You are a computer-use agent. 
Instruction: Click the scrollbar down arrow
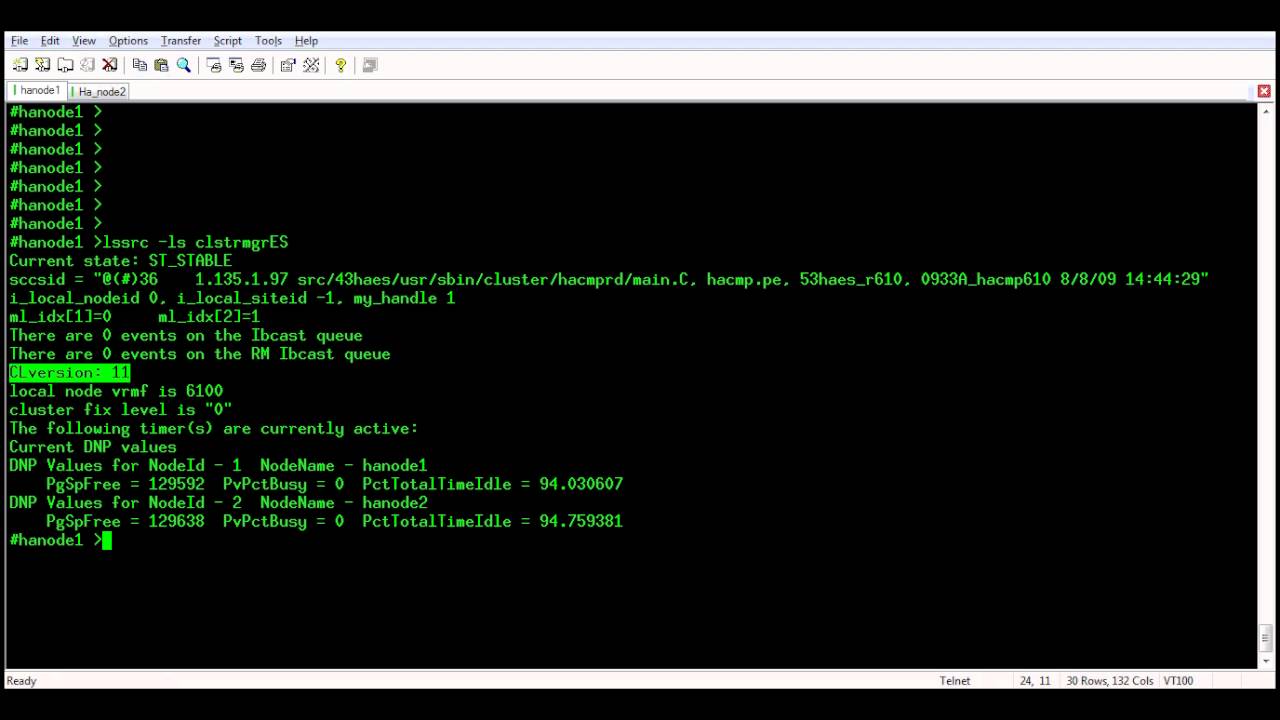pyautogui.click(x=1265, y=660)
